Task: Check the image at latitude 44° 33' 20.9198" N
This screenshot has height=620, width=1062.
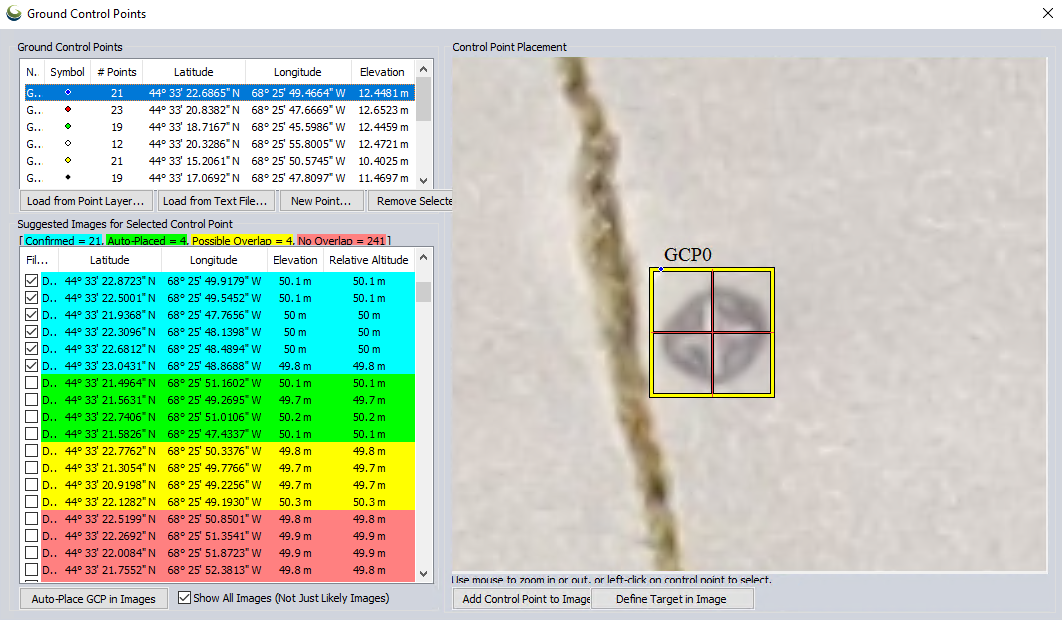Action: click(31, 484)
